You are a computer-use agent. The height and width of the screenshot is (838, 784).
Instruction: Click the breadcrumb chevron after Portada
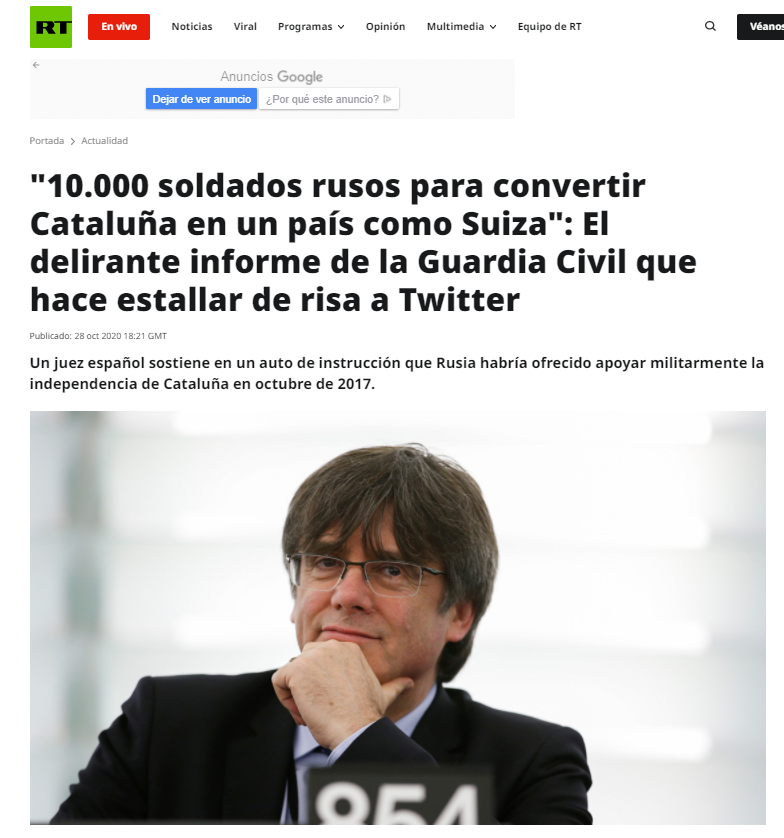click(73, 142)
